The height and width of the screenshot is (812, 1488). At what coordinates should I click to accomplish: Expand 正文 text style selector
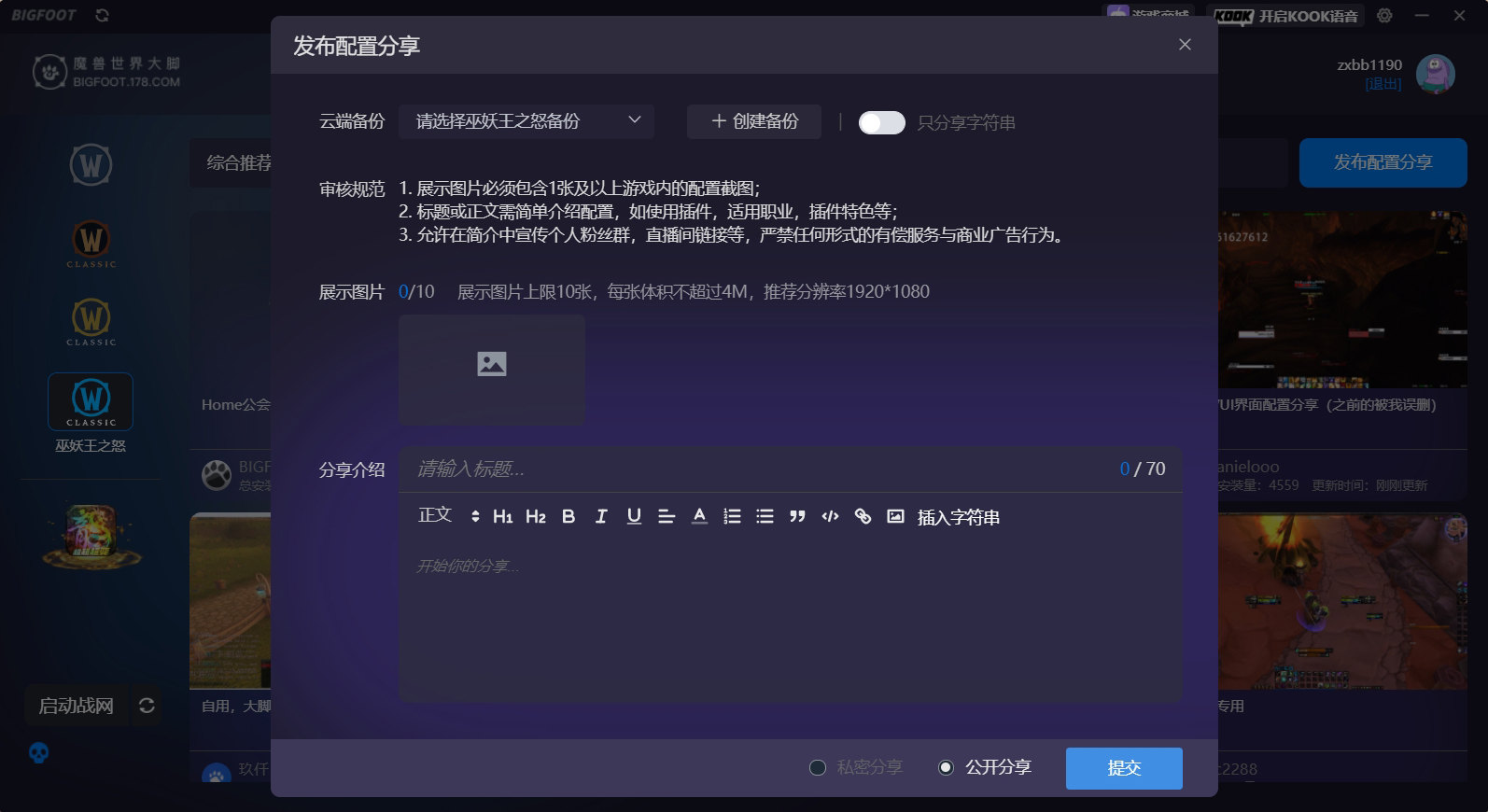coord(448,516)
